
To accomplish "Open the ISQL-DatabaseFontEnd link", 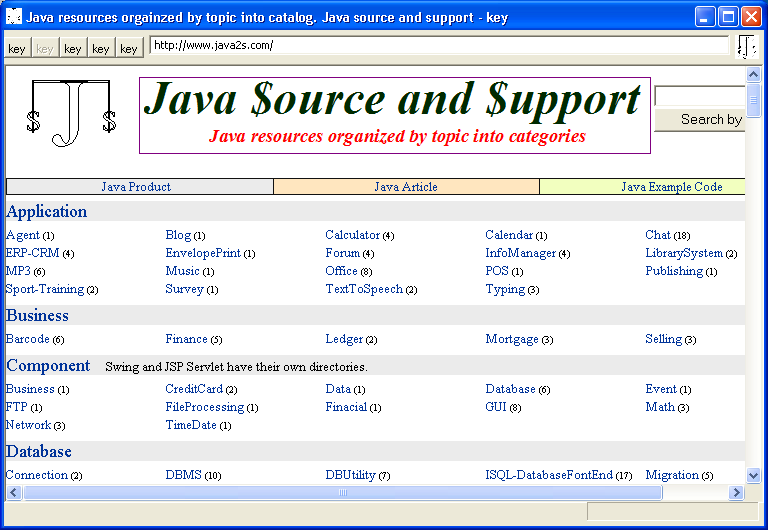I will coord(549,475).
